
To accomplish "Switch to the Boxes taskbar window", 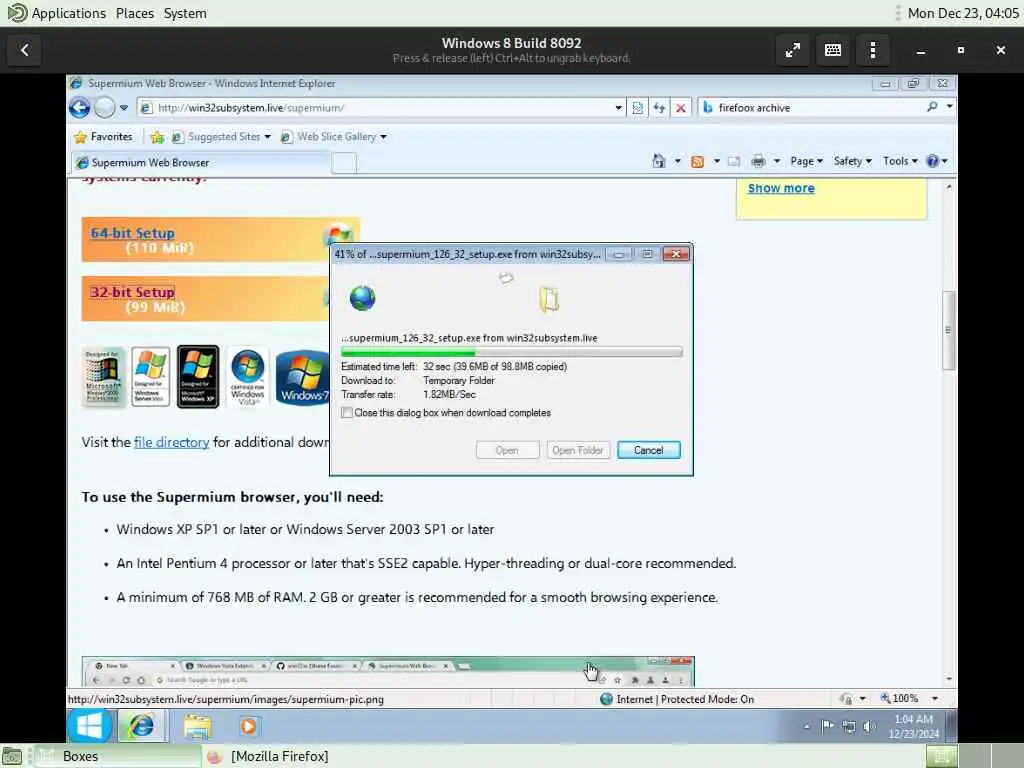I will (117, 756).
